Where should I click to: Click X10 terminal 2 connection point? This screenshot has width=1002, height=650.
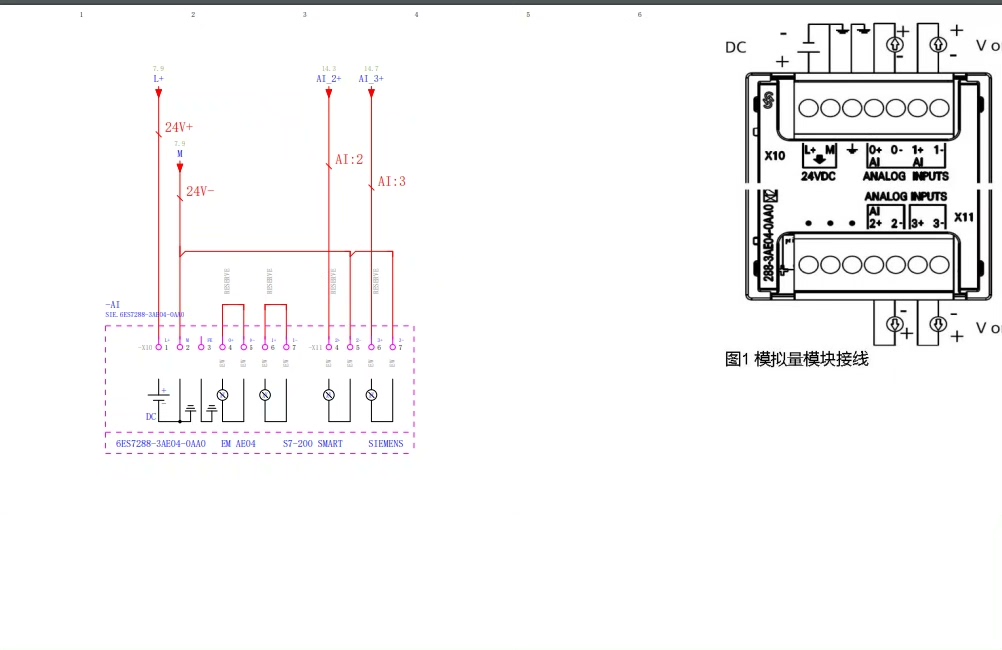(180, 347)
